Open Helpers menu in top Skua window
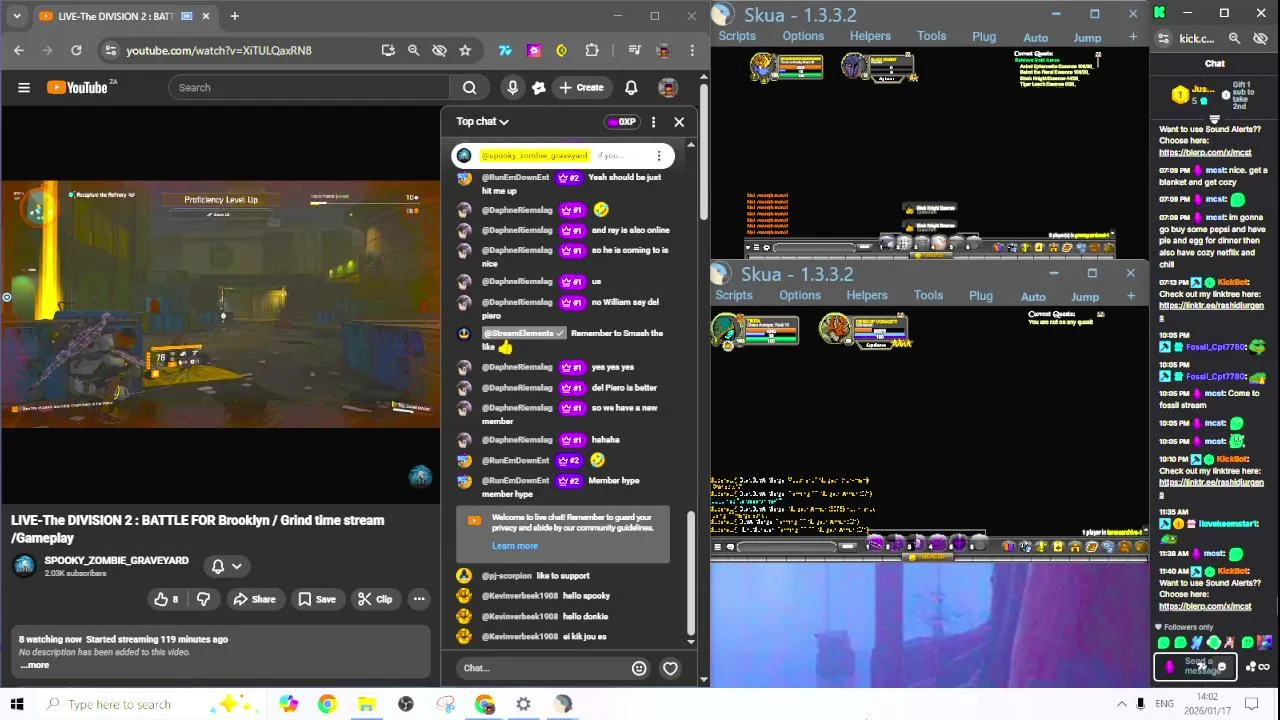This screenshot has height=720, width=1280. [870, 36]
